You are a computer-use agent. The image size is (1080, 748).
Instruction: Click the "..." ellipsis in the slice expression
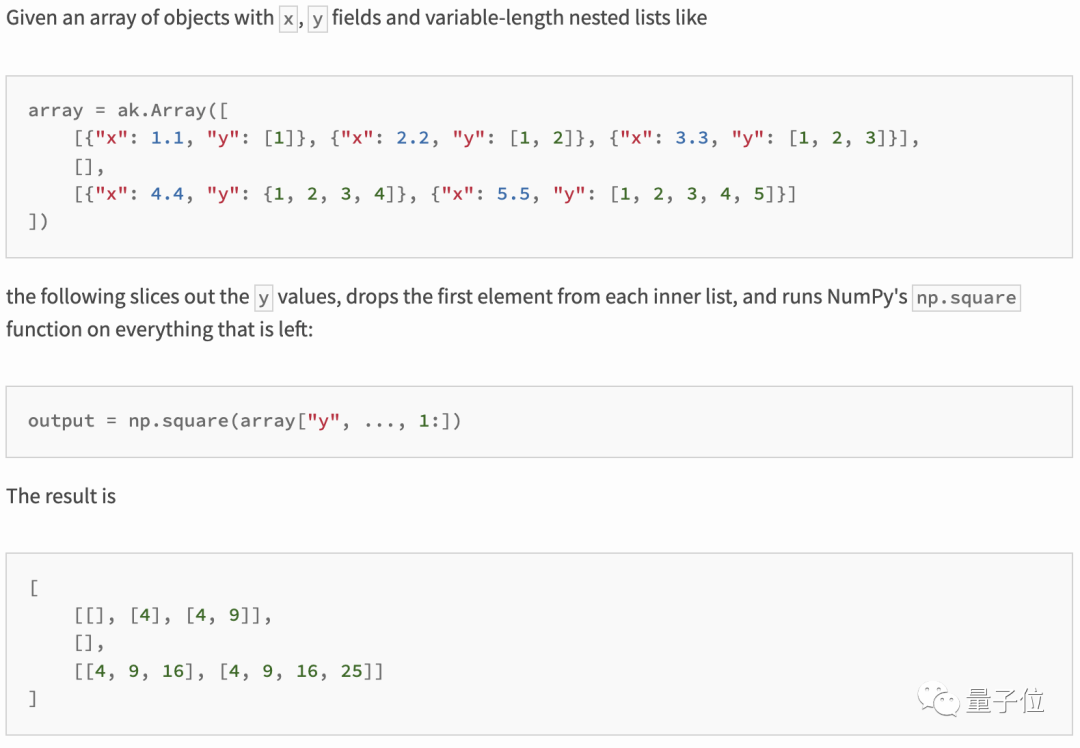coord(385,421)
